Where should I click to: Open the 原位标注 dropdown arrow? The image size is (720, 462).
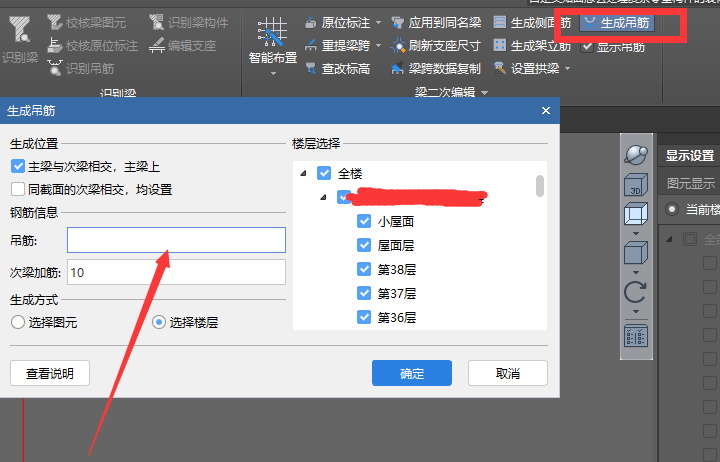pos(378,22)
